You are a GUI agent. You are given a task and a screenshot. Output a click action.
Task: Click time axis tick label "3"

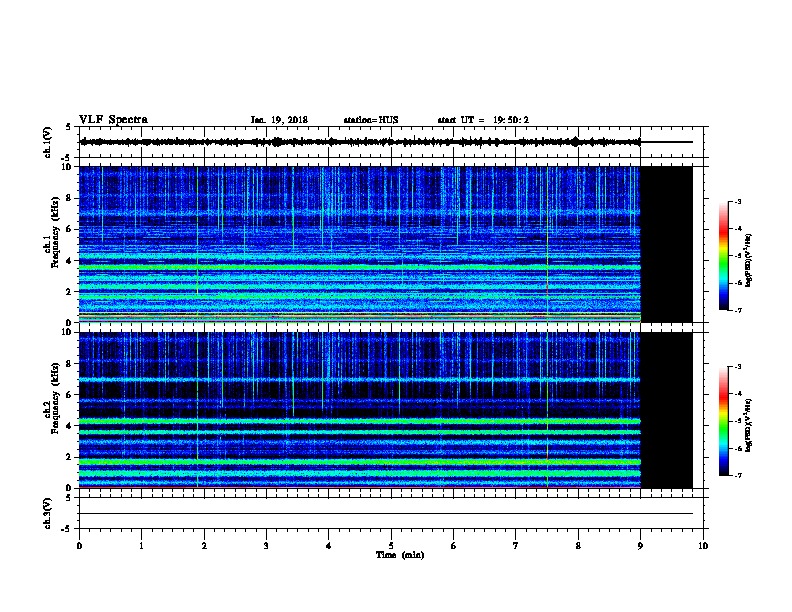pyautogui.click(x=266, y=545)
